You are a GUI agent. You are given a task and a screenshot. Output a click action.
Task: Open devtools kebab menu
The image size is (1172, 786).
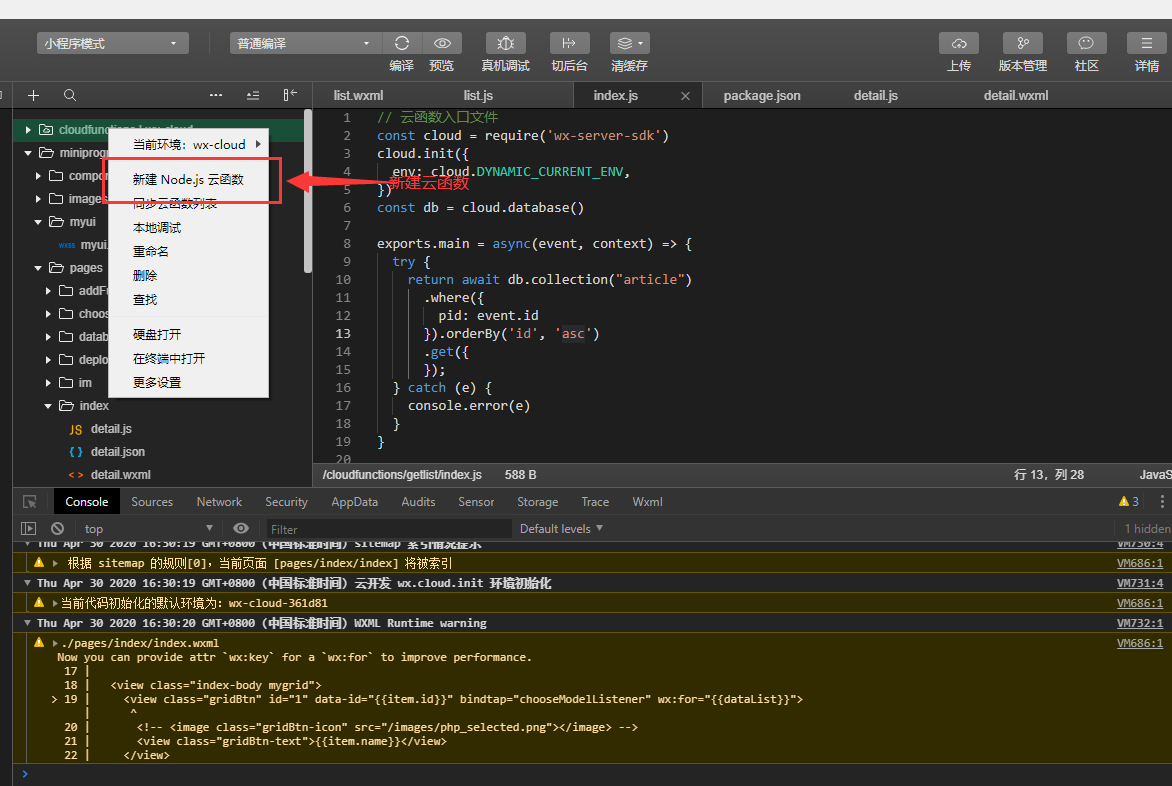[x=1162, y=501]
